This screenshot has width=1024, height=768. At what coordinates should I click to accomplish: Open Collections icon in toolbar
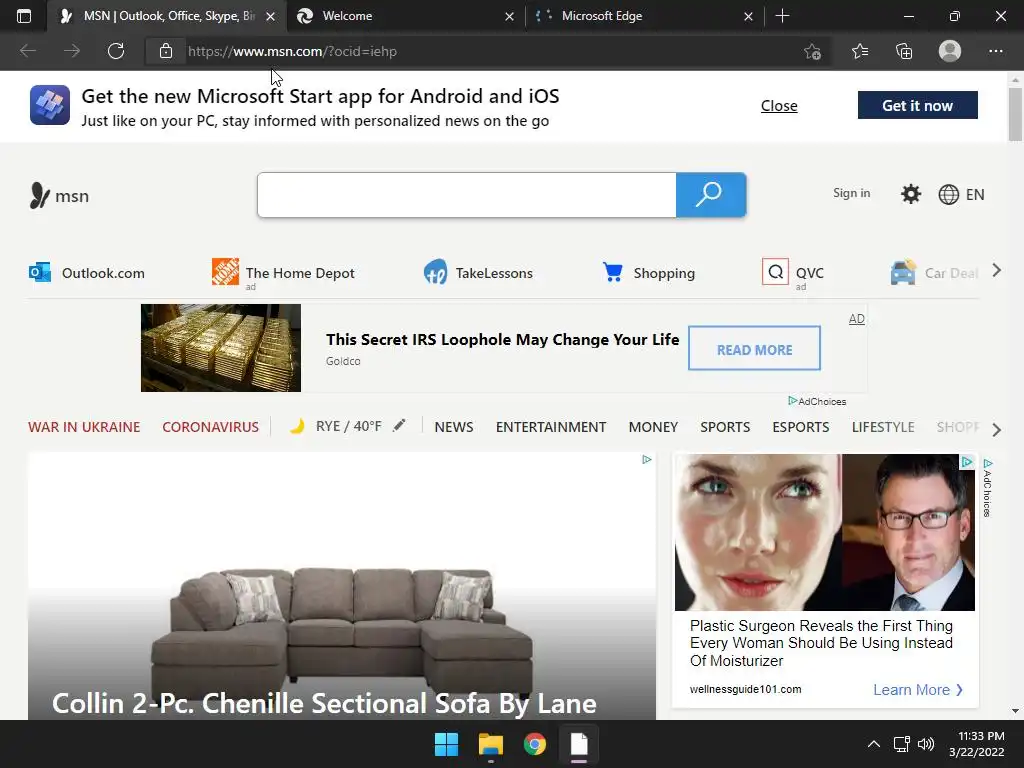pyautogui.click(x=904, y=51)
